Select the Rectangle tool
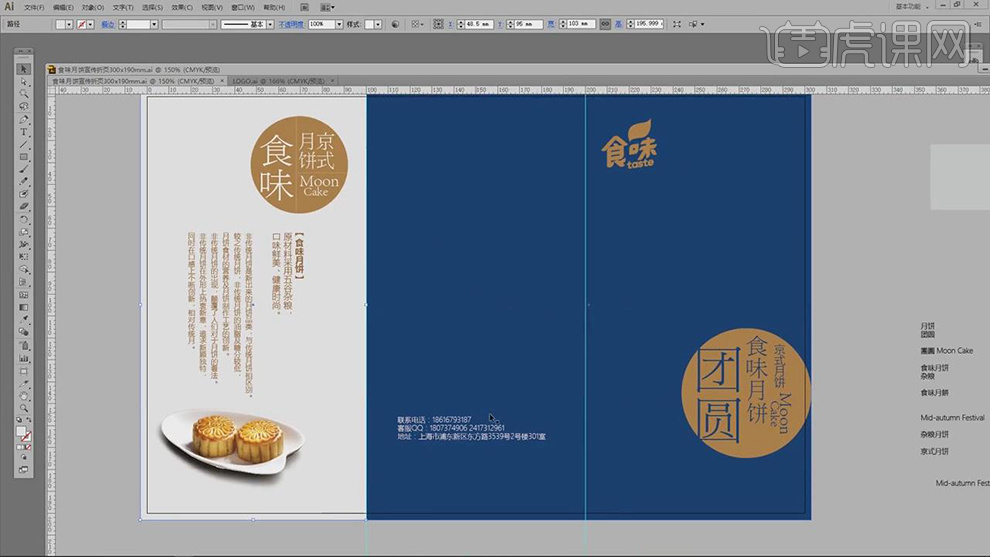The image size is (990, 557). (23, 157)
